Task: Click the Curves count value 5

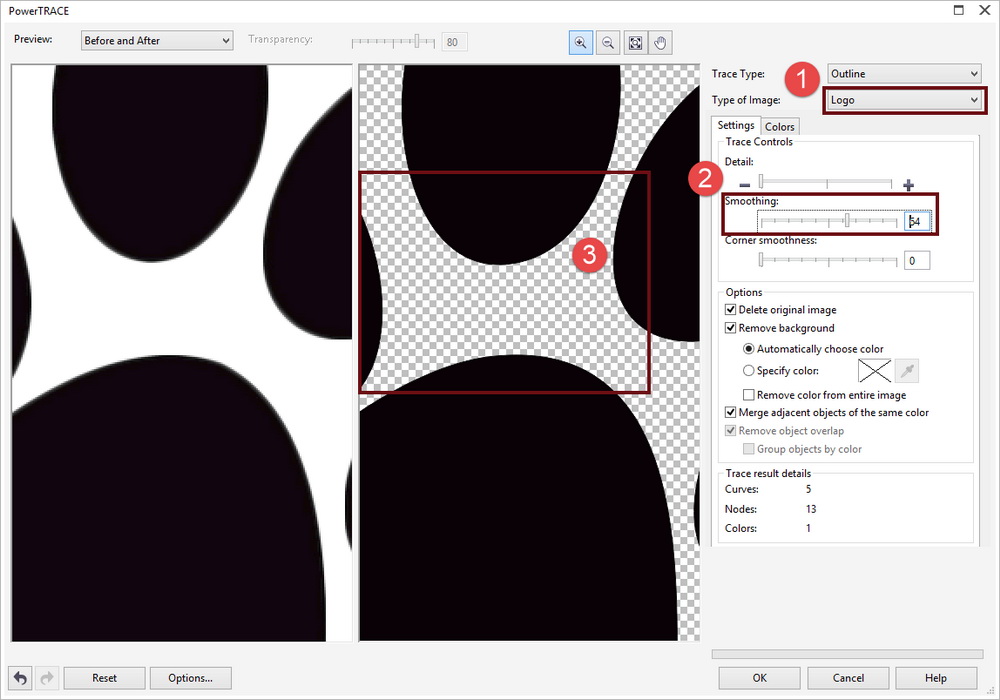Action: (808, 489)
